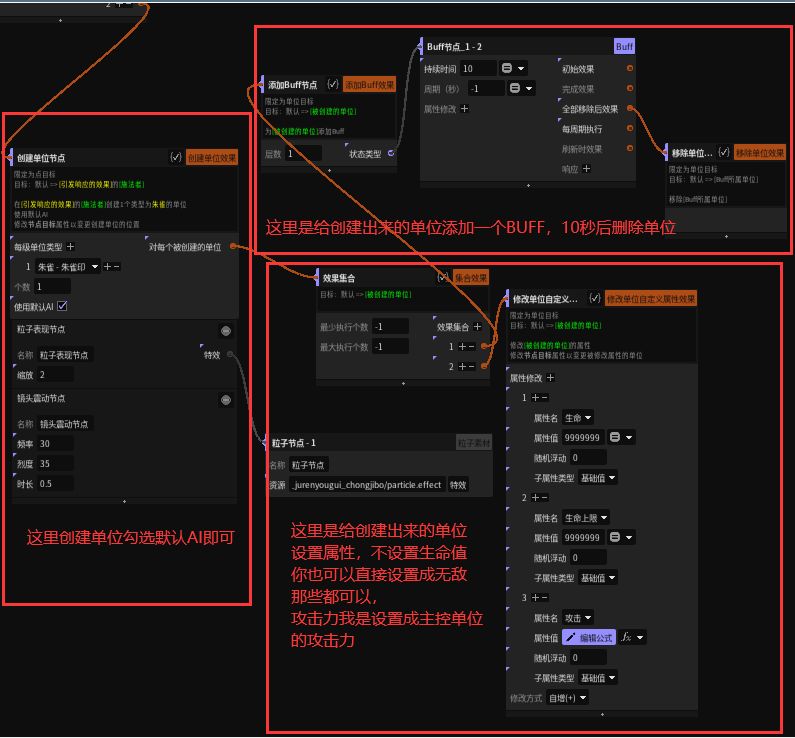Click the 刷新时效果 output port
The image size is (795, 738).
[630, 148]
